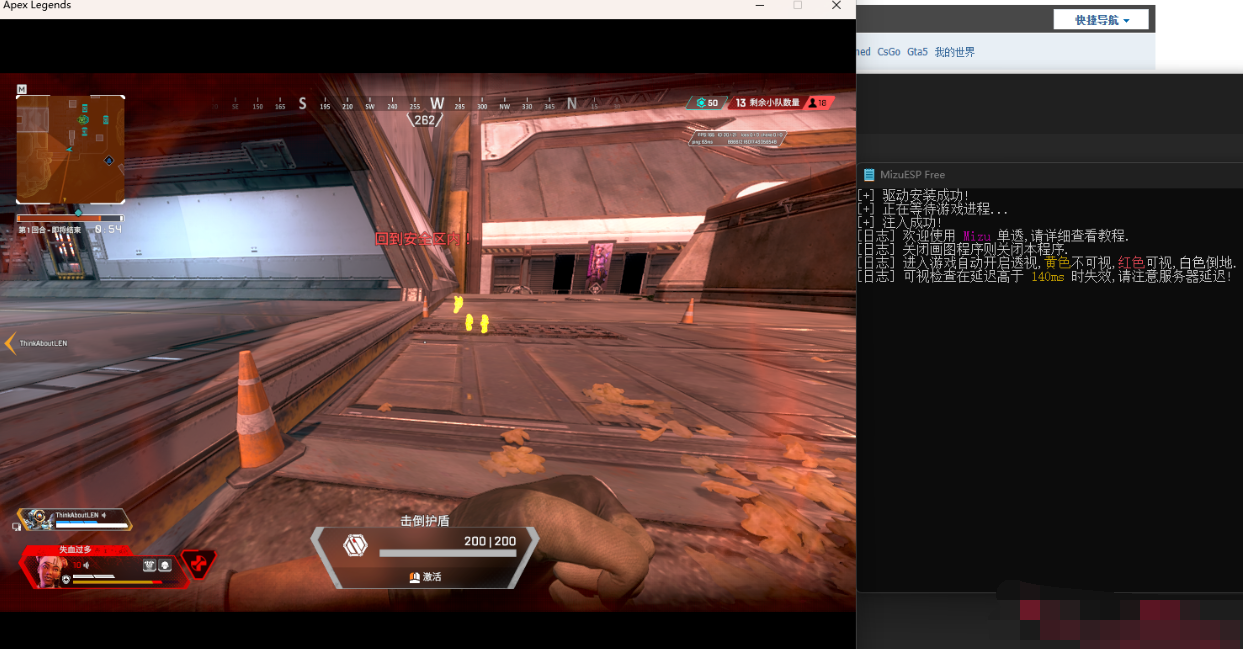Close the Apex Legends window
This screenshot has height=649, width=1243.
(x=836, y=6)
